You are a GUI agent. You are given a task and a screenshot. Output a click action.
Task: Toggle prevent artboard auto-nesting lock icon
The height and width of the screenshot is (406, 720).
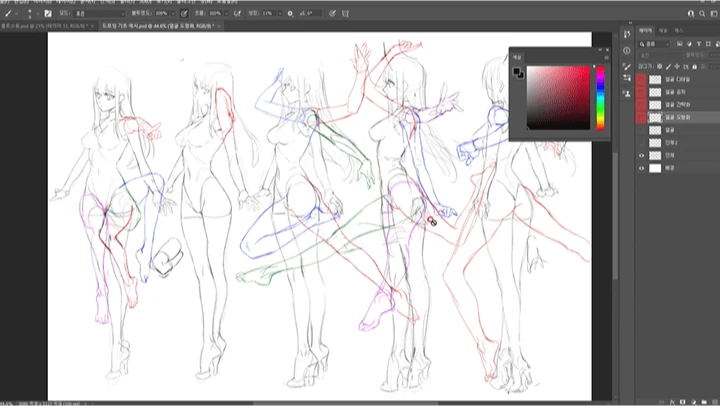coord(686,67)
